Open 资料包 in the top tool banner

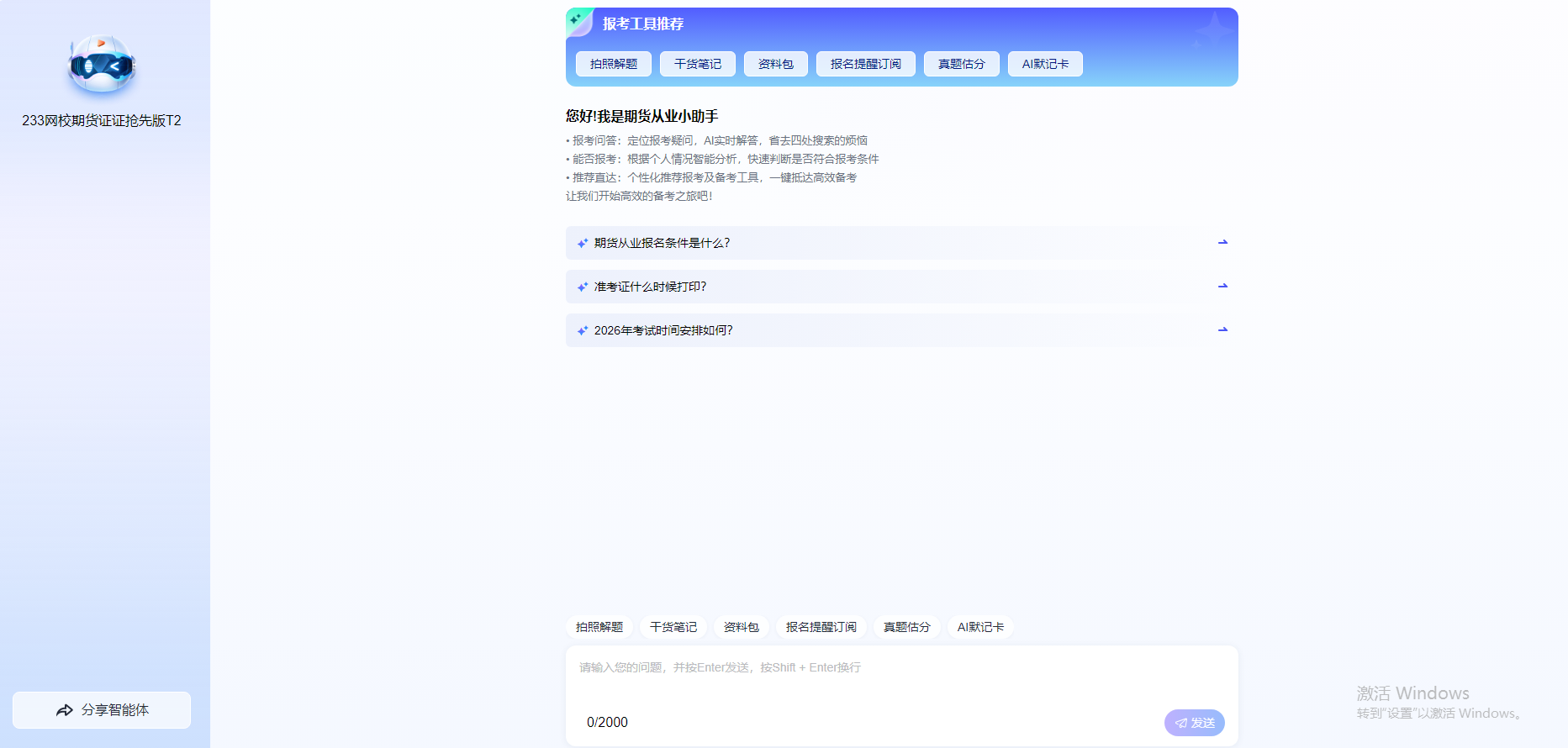coord(776,64)
